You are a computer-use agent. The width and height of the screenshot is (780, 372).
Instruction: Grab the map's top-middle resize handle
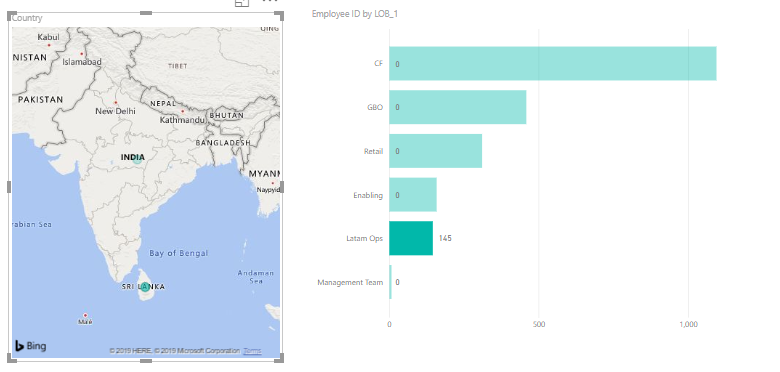click(146, 13)
